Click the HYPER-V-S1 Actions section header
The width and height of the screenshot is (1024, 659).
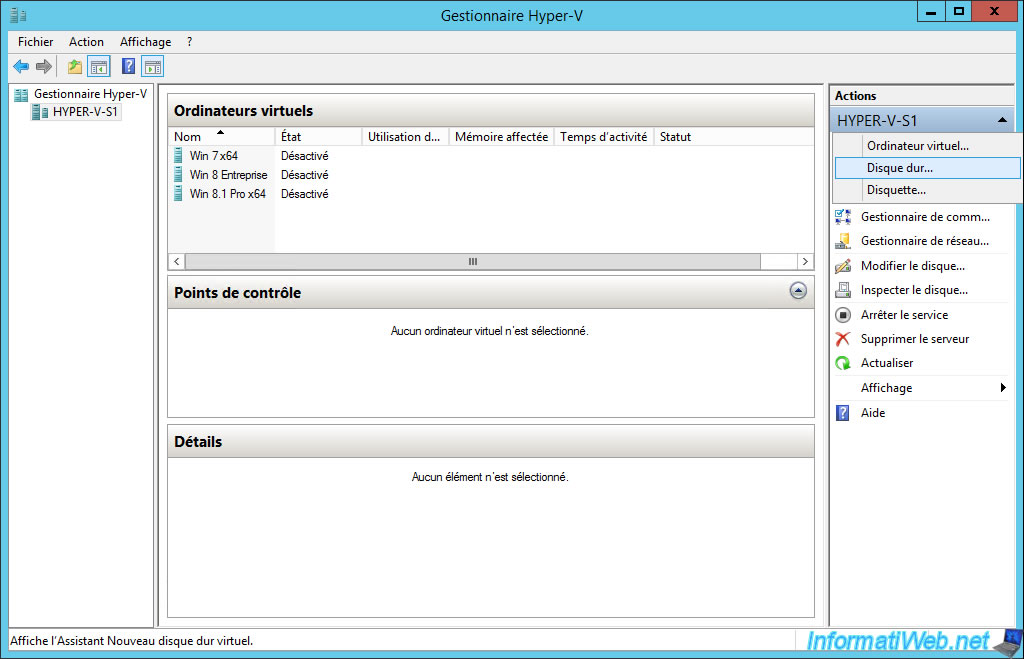pyautogui.click(x=922, y=121)
